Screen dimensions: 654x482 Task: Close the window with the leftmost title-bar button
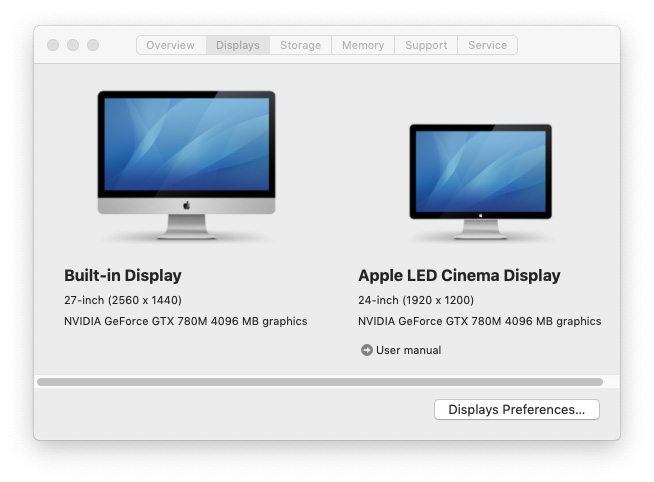pos(53,45)
